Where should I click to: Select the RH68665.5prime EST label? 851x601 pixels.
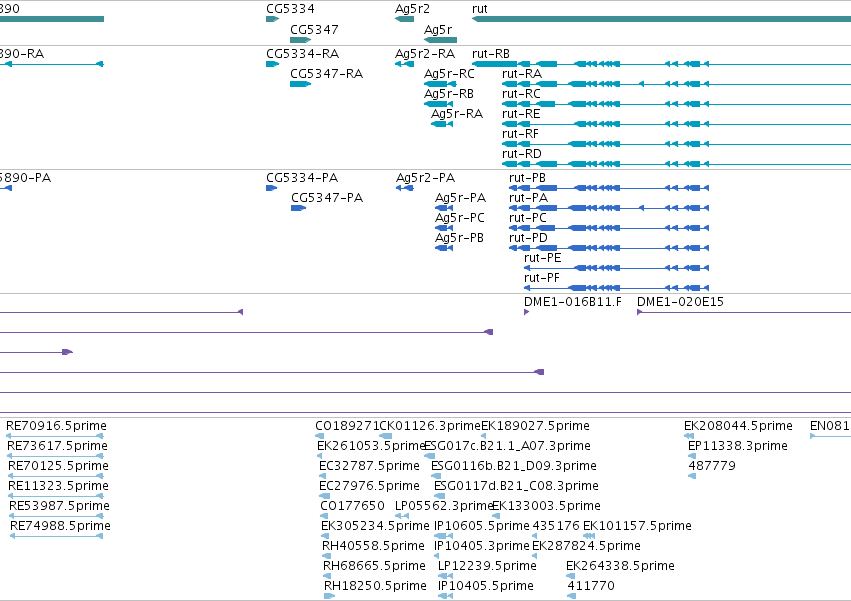(x=374, y=566)
